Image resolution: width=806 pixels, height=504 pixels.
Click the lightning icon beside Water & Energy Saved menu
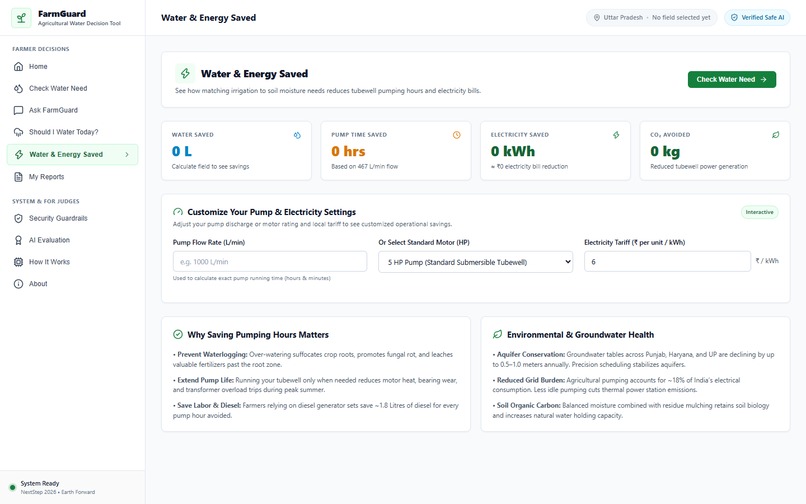click(19, 154)
